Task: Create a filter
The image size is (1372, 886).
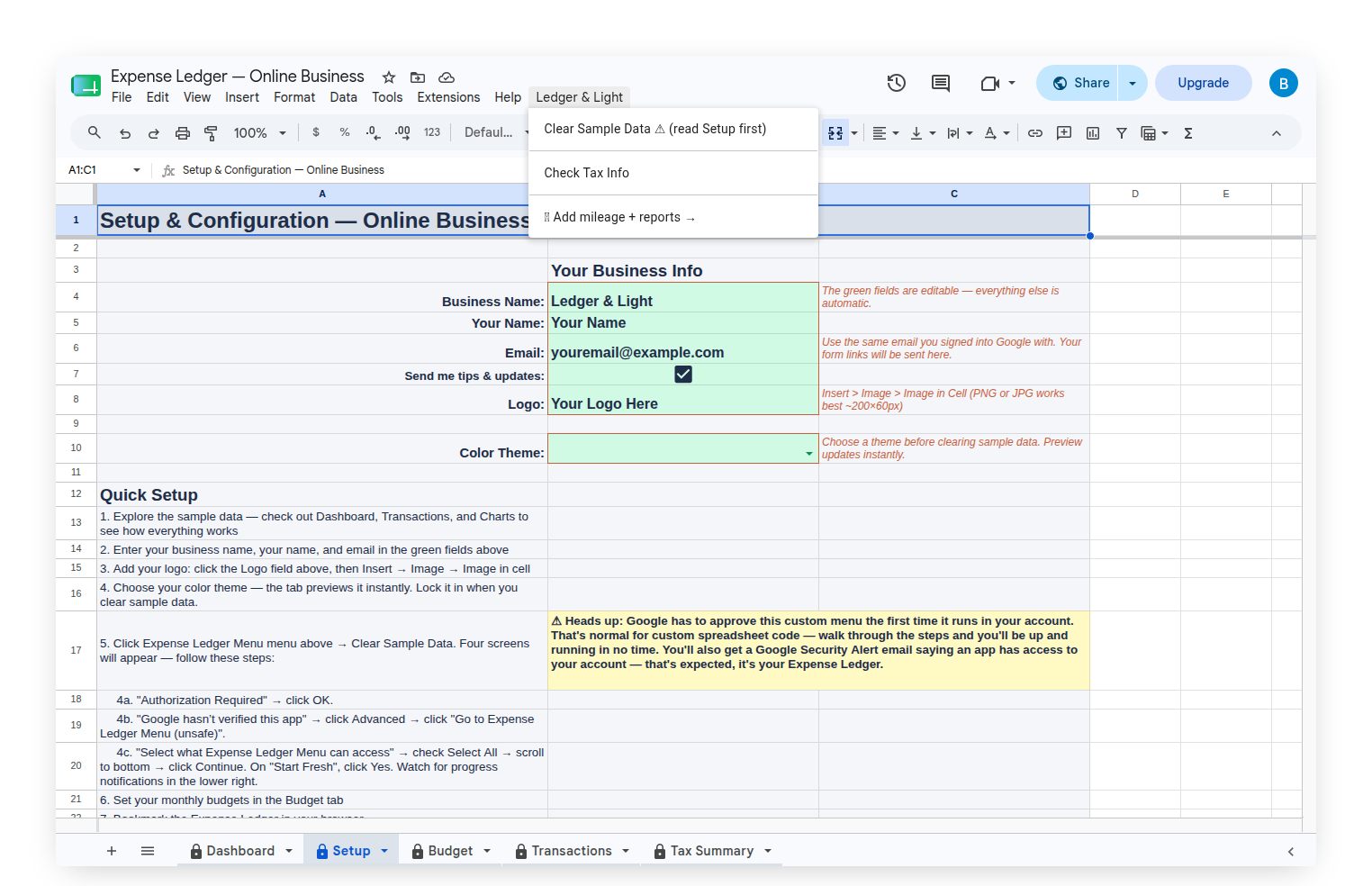Action: click(x=1122, y=133)
